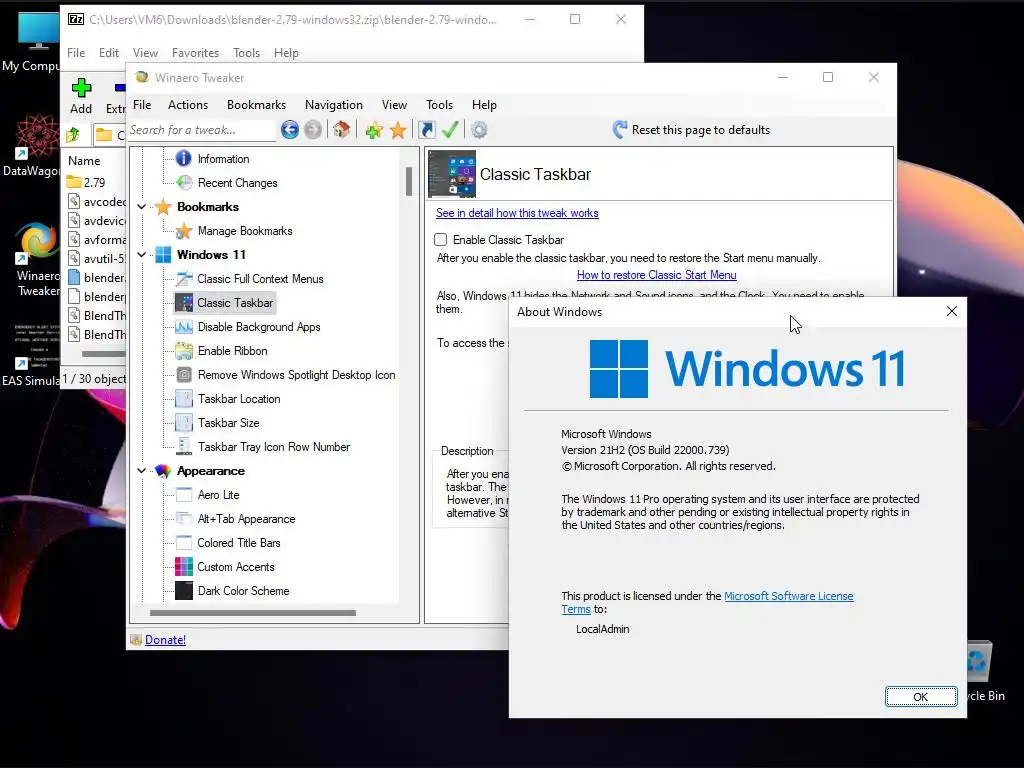Click the Donate! link
1024x768 pixels.
tap(165, 640)
